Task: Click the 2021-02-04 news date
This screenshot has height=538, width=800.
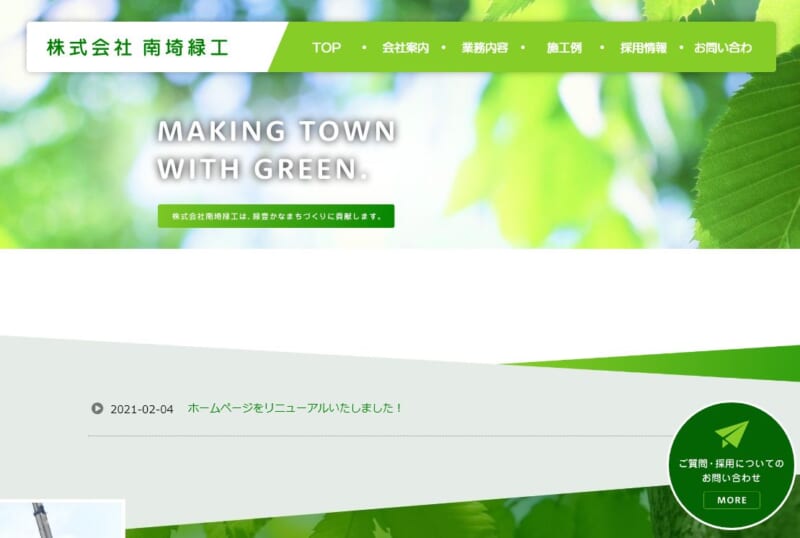Action: click(142, 409)
